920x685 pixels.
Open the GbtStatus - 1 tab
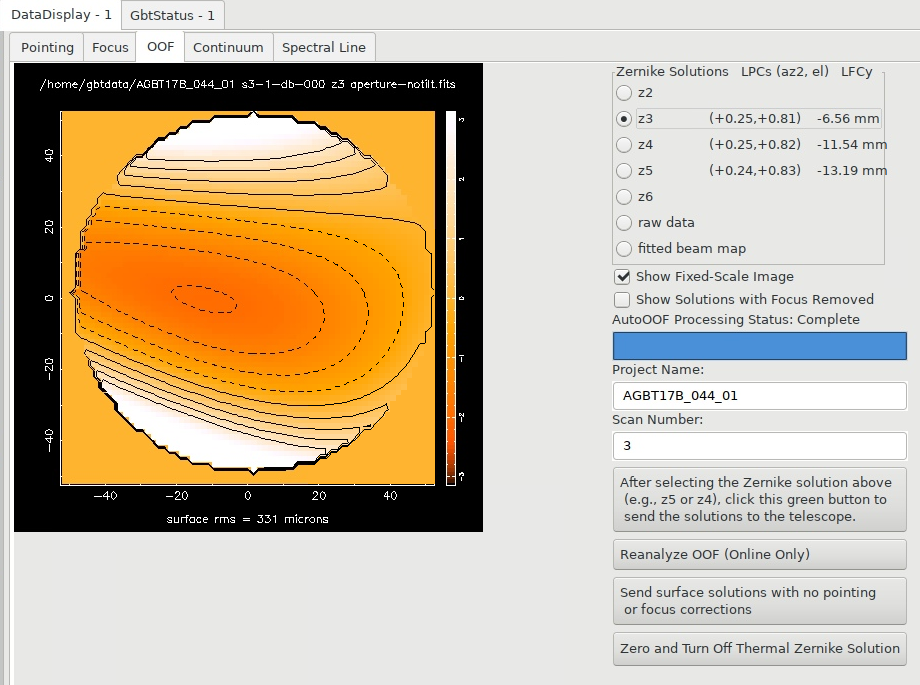click(172, 15)
